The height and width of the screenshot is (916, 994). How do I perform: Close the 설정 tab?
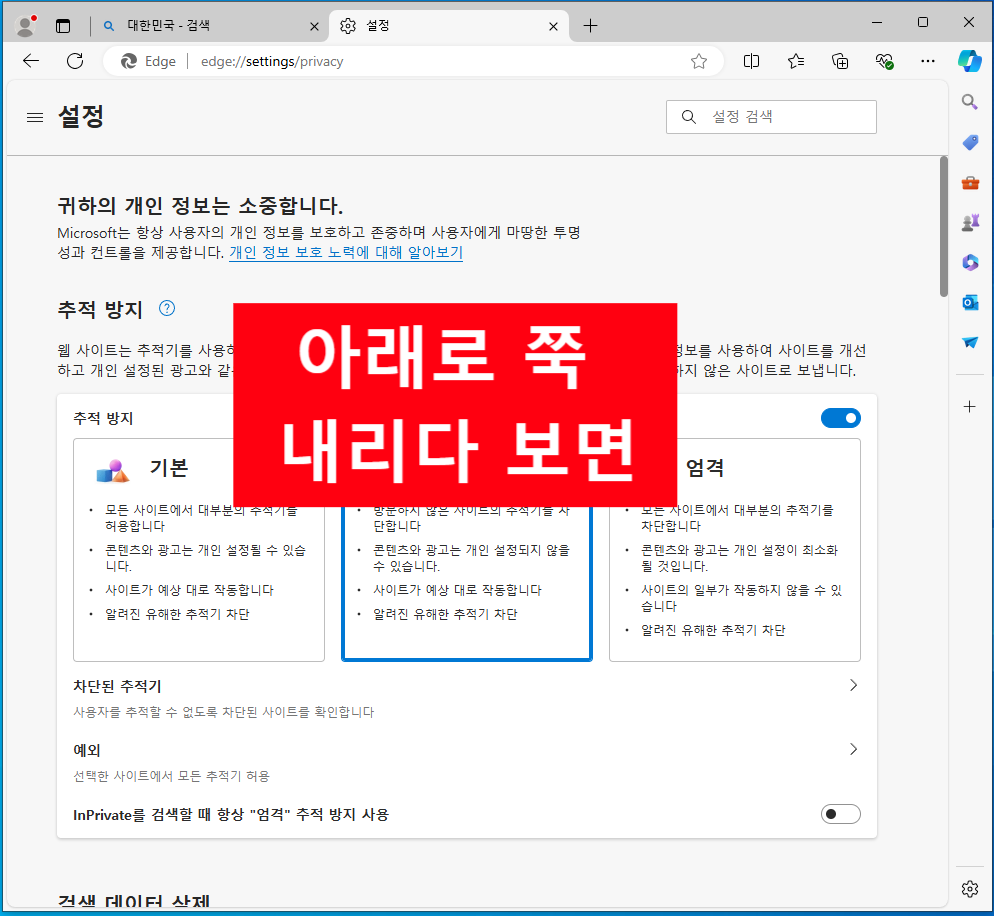tap(553, 26)
